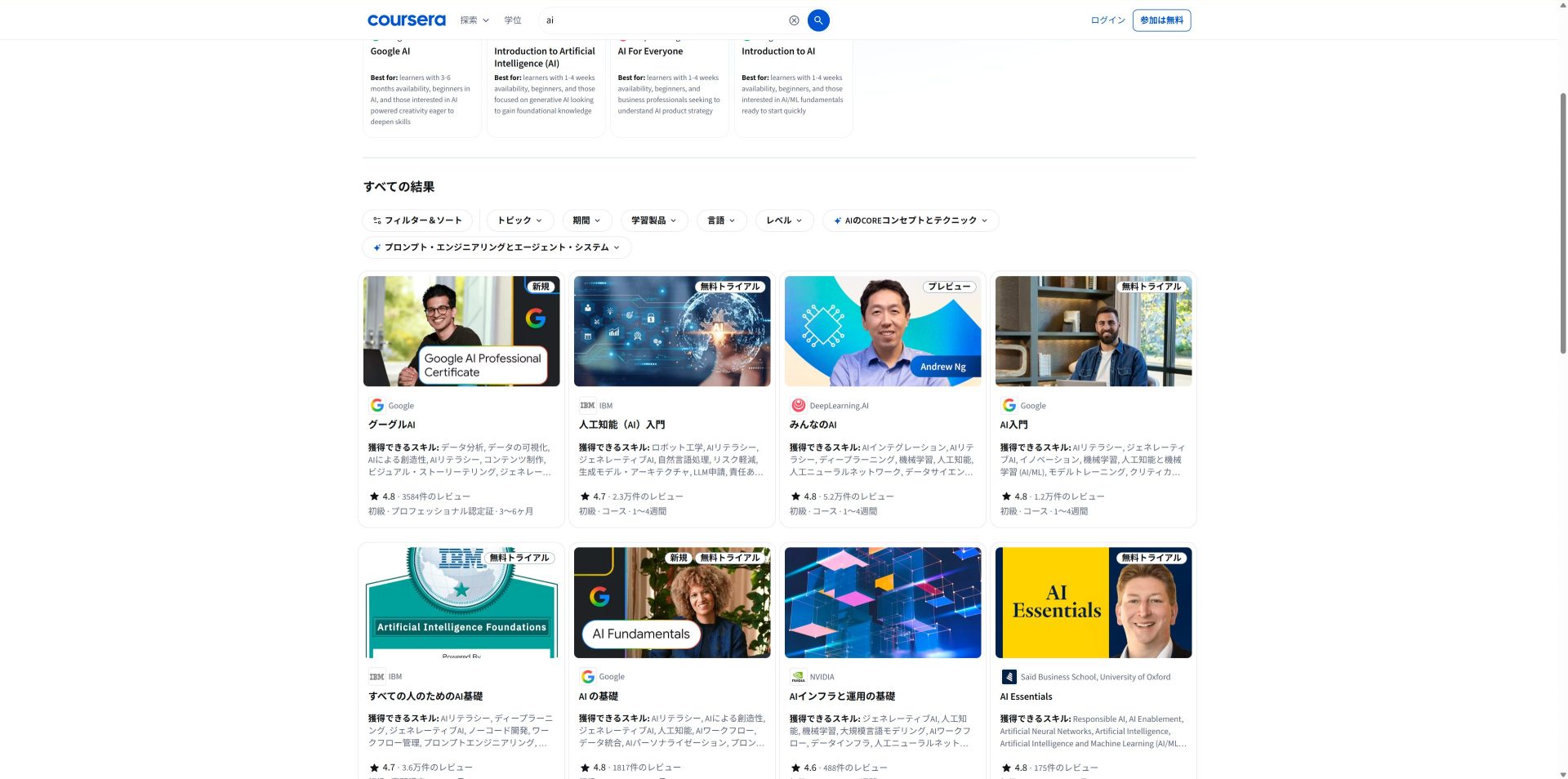This screenshot has width=1568, height=779.
Task: Click the Artificial Intelligence Foundations IBM thumbnail
Action: [x=461, y=603]
